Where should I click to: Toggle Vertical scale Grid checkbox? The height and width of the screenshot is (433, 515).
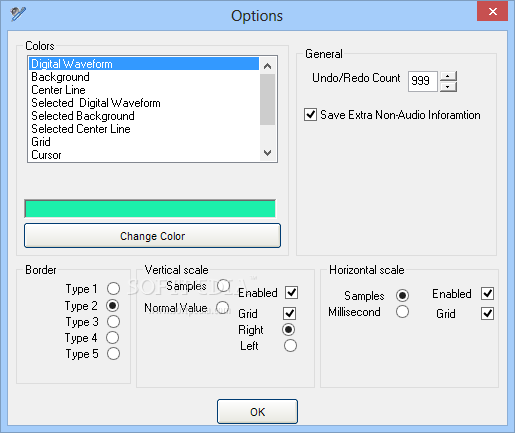289,313
